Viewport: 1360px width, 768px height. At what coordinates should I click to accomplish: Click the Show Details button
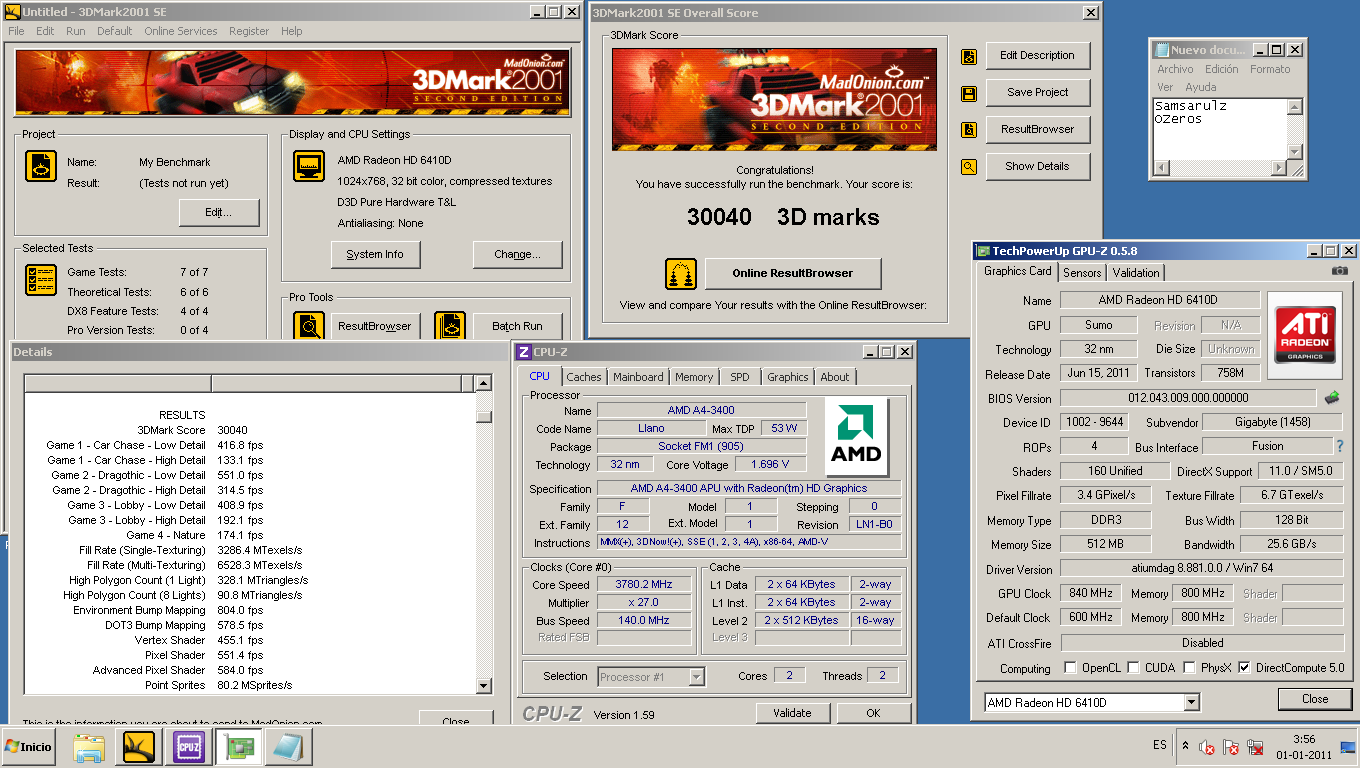1037,167
